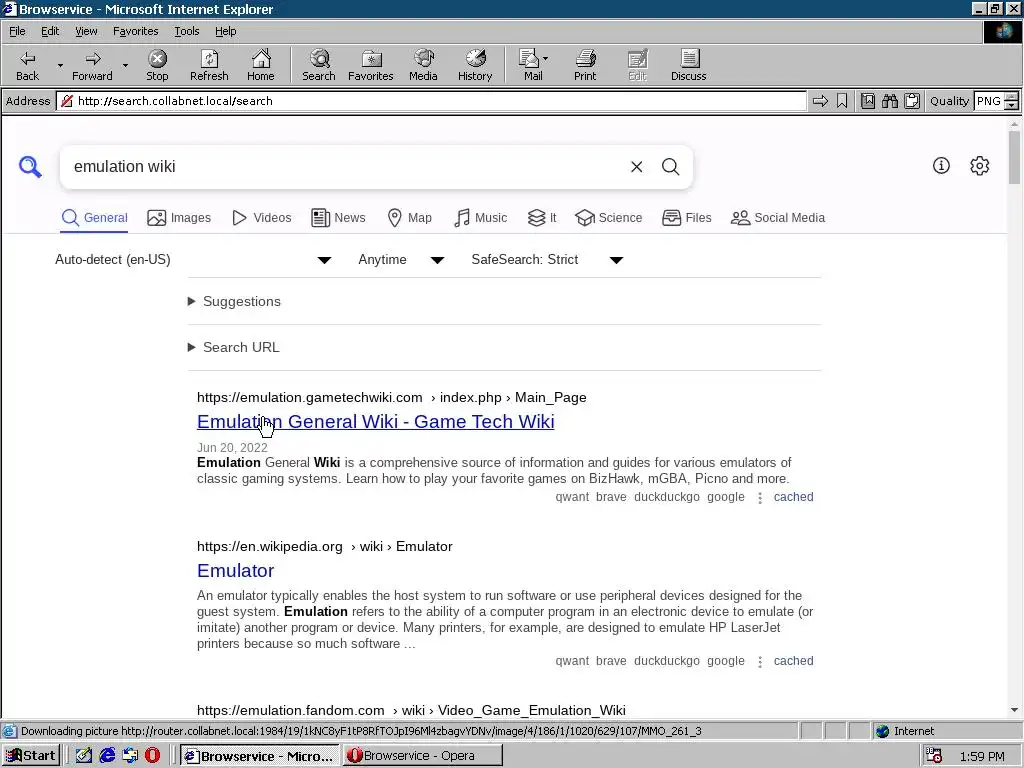Print the page using Print icon
This screenshot has height=768, width=1024.
coord(585,66)
